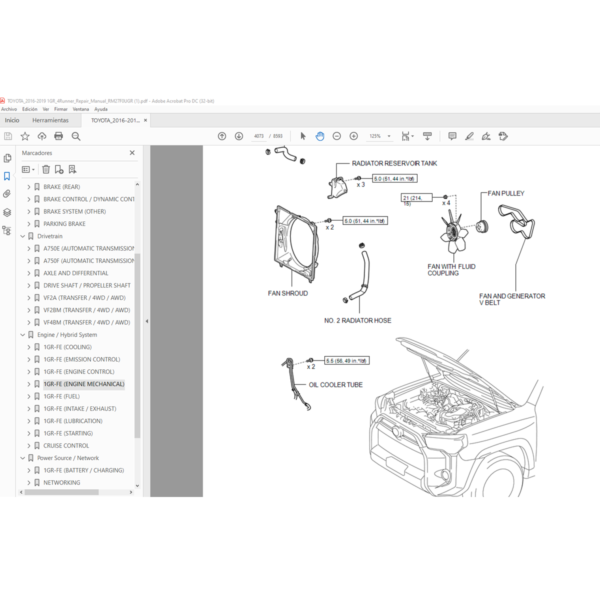Go to next page arrow
The height and width of the screenshot is (600, 600).
pos(239,136)
